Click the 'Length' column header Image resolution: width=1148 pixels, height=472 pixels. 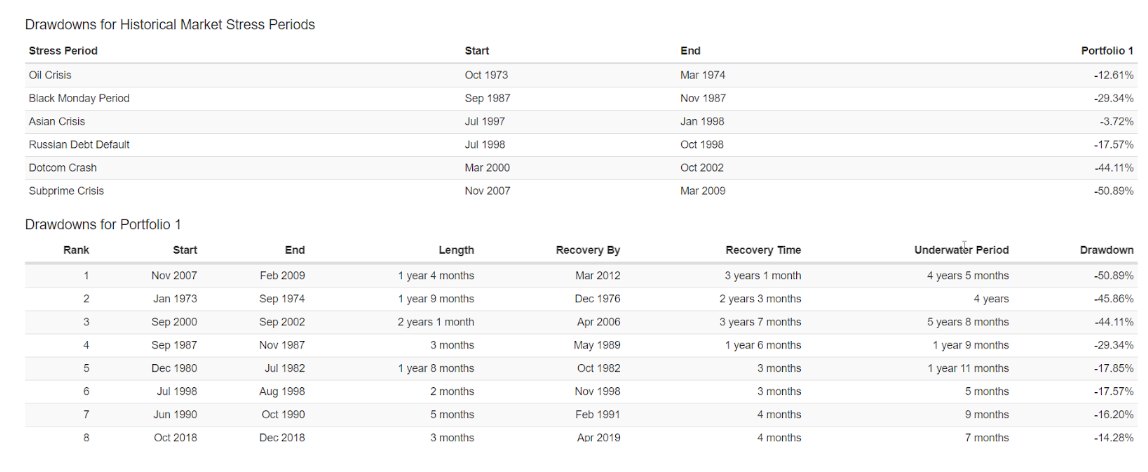456,250
